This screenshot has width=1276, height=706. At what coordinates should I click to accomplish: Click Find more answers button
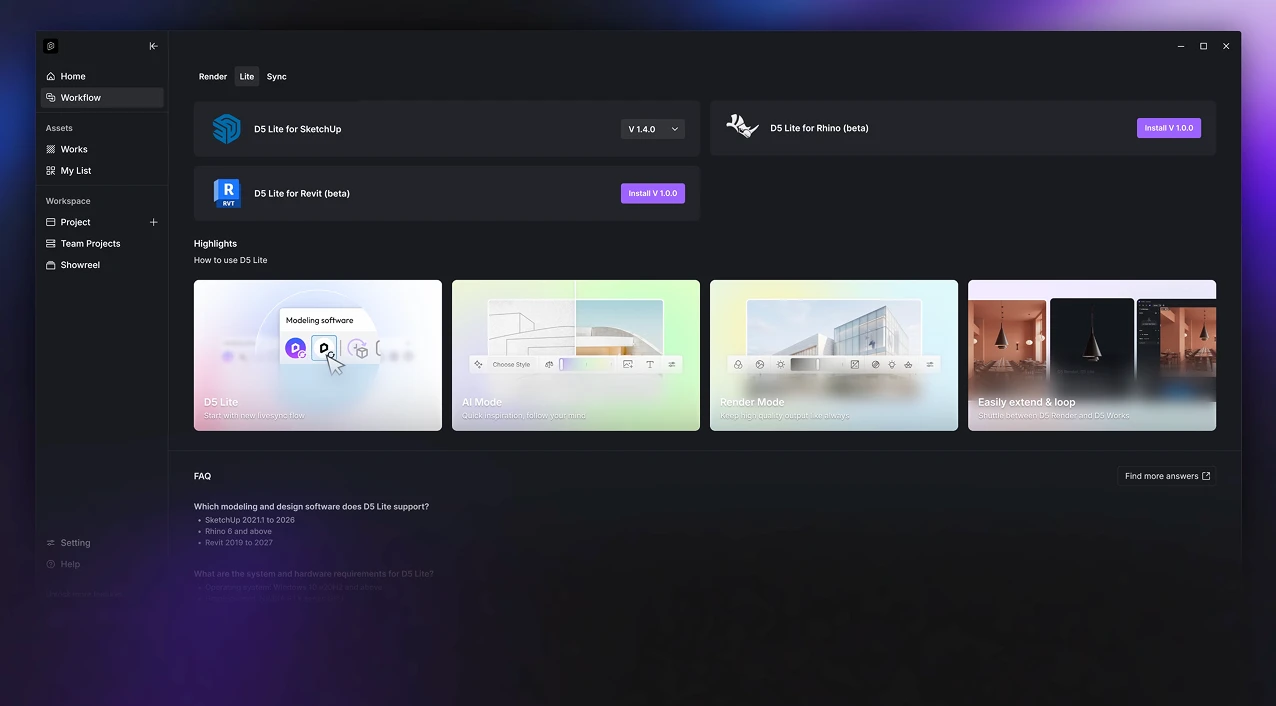(x=1167, y=476)
